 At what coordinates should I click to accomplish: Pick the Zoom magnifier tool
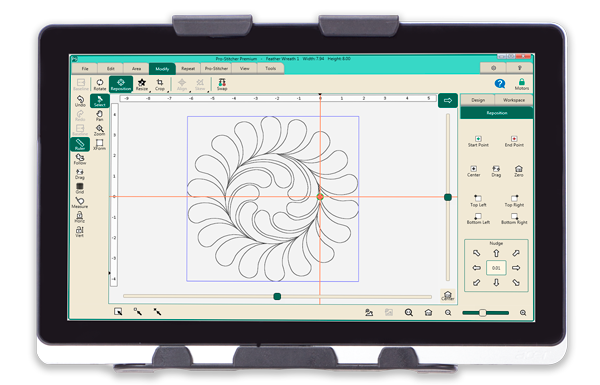pyautogui.click(x=99, y=130)
